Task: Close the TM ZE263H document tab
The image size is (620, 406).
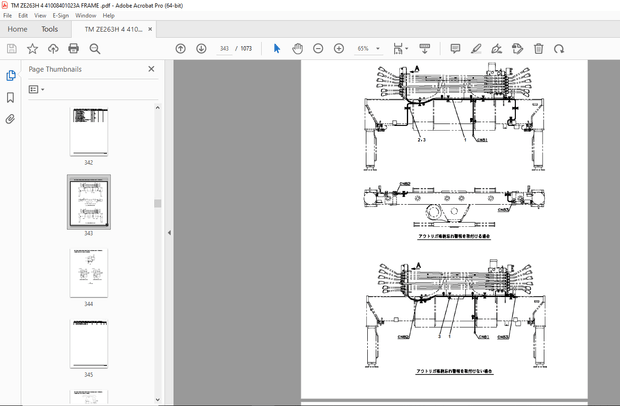Action: point(150,29)
